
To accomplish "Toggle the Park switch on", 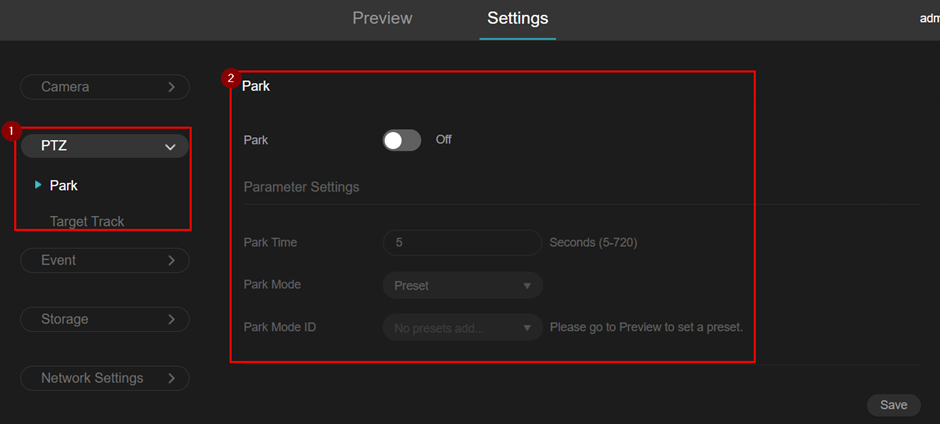I will pyautogui.click(x=402, y=140).
